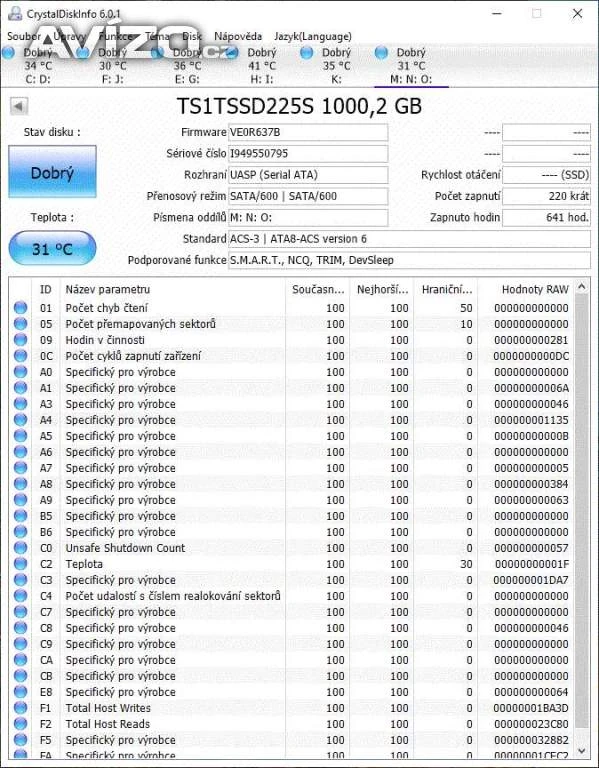Click the scrollbar up arrow in attribute list
This screenshot has height=768, width=599.
[x=582, y=287]
